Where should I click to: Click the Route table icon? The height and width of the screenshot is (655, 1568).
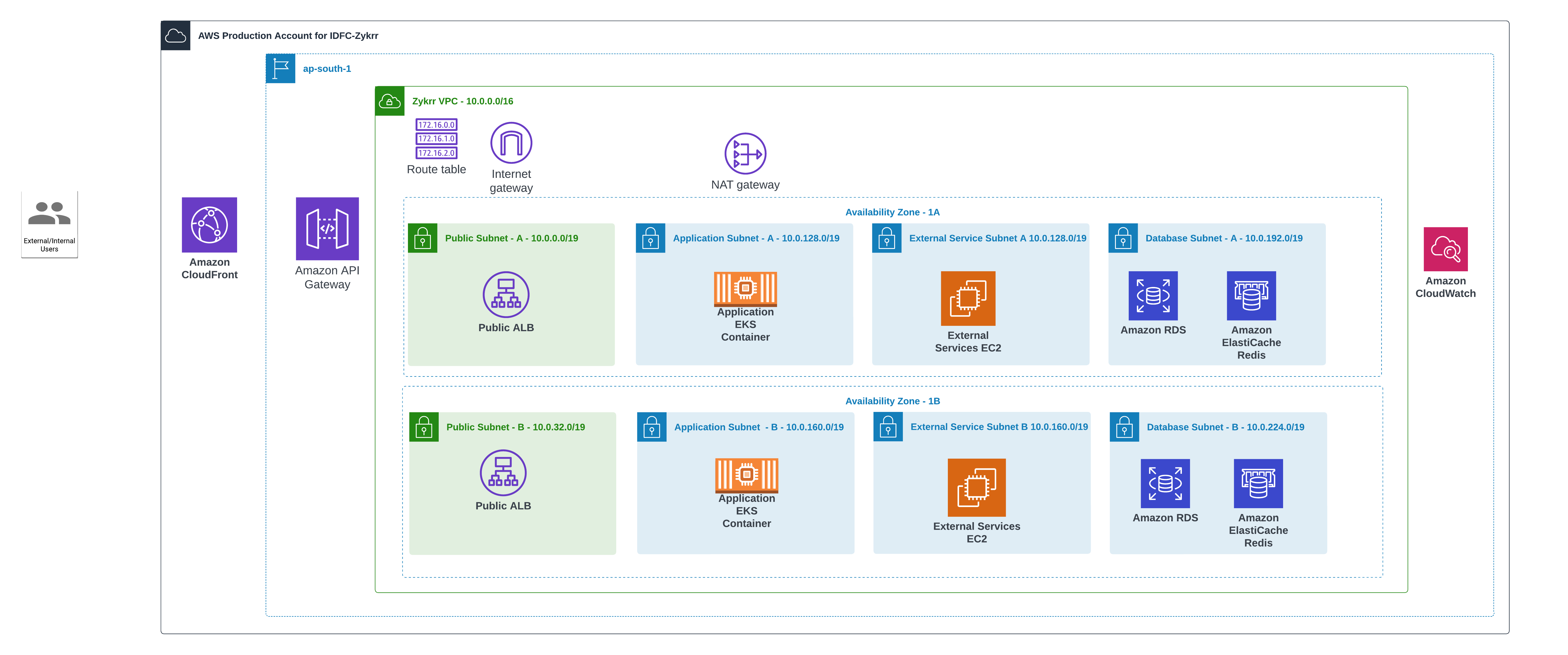436,139
